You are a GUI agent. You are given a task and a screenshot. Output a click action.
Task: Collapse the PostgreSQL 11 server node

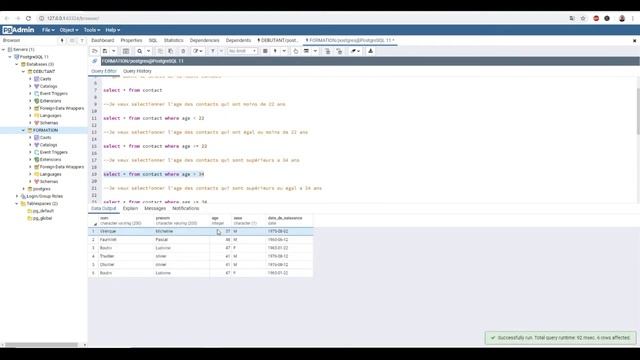click(x=10, y=57)
